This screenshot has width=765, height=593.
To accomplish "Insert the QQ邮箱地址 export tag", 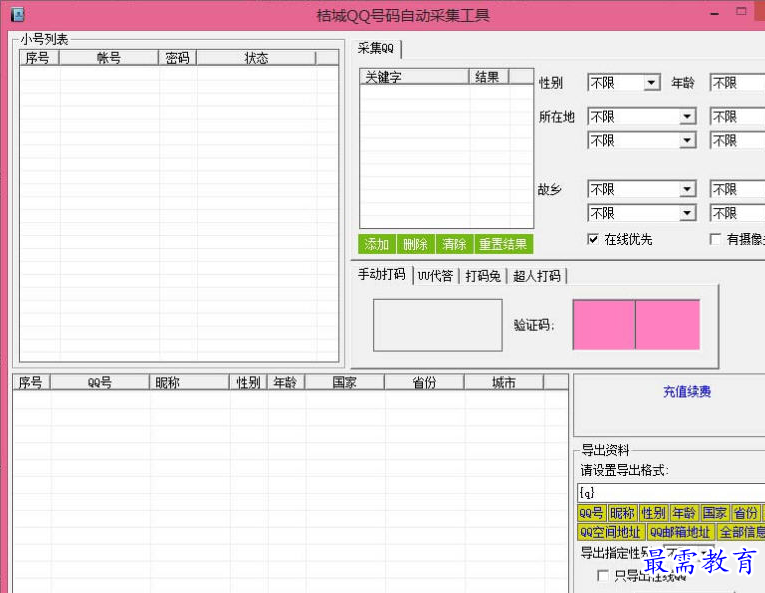I will (681, 532).
